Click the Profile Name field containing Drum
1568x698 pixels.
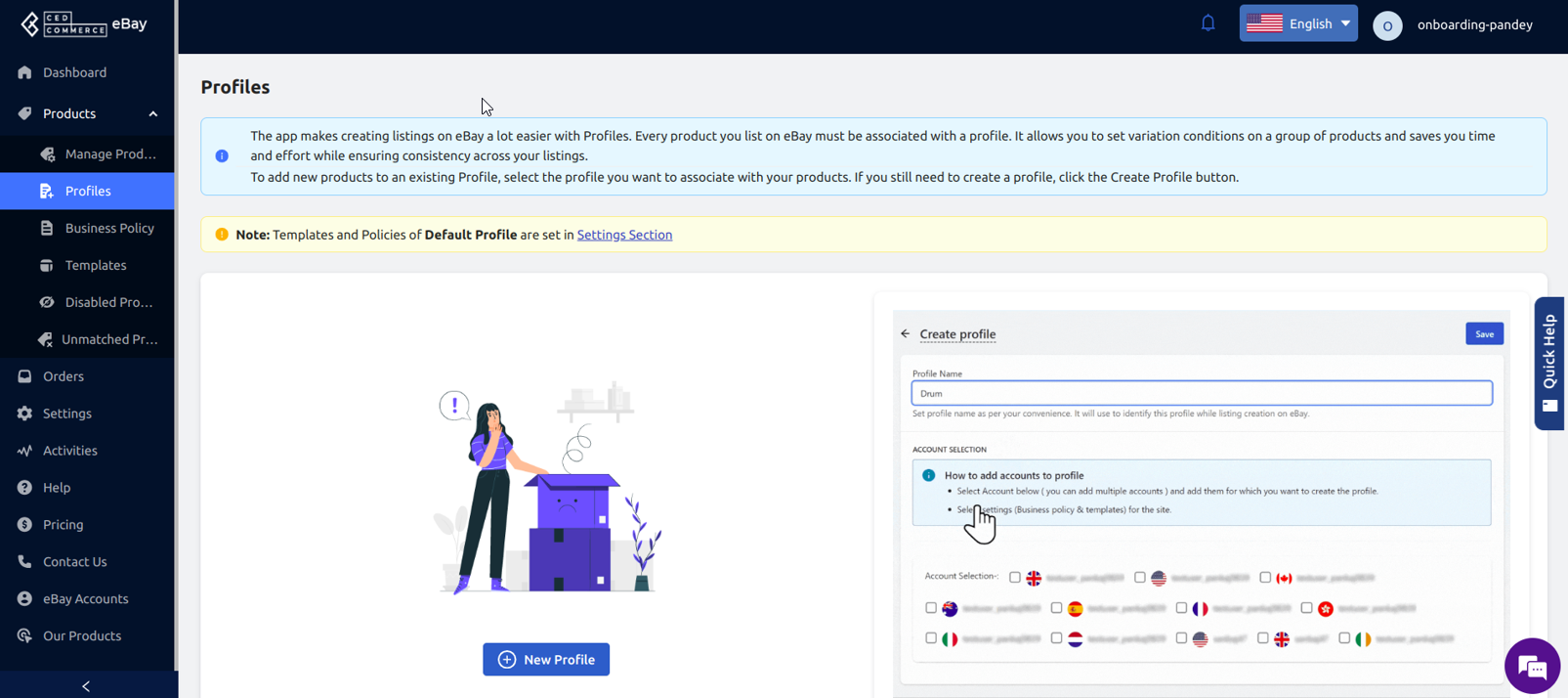pos(1202,393)
